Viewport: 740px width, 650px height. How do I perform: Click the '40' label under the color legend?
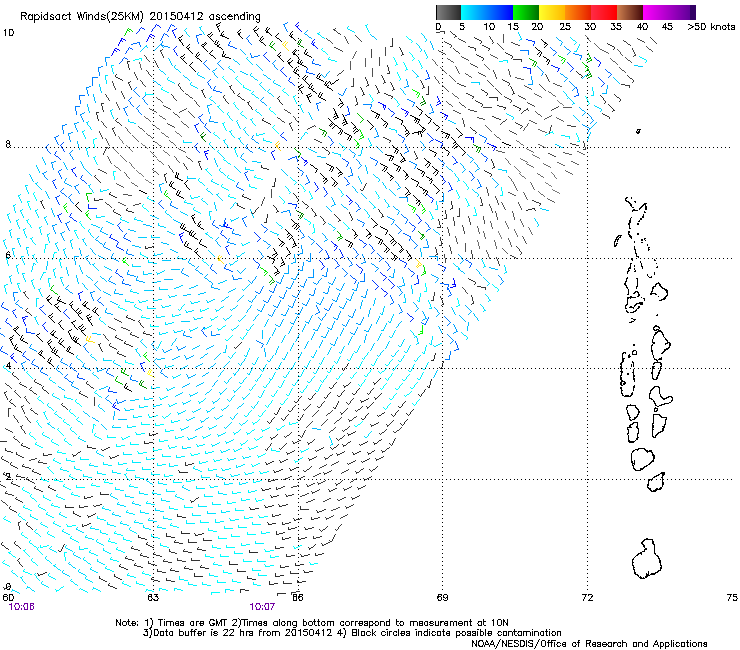(642, 27)
